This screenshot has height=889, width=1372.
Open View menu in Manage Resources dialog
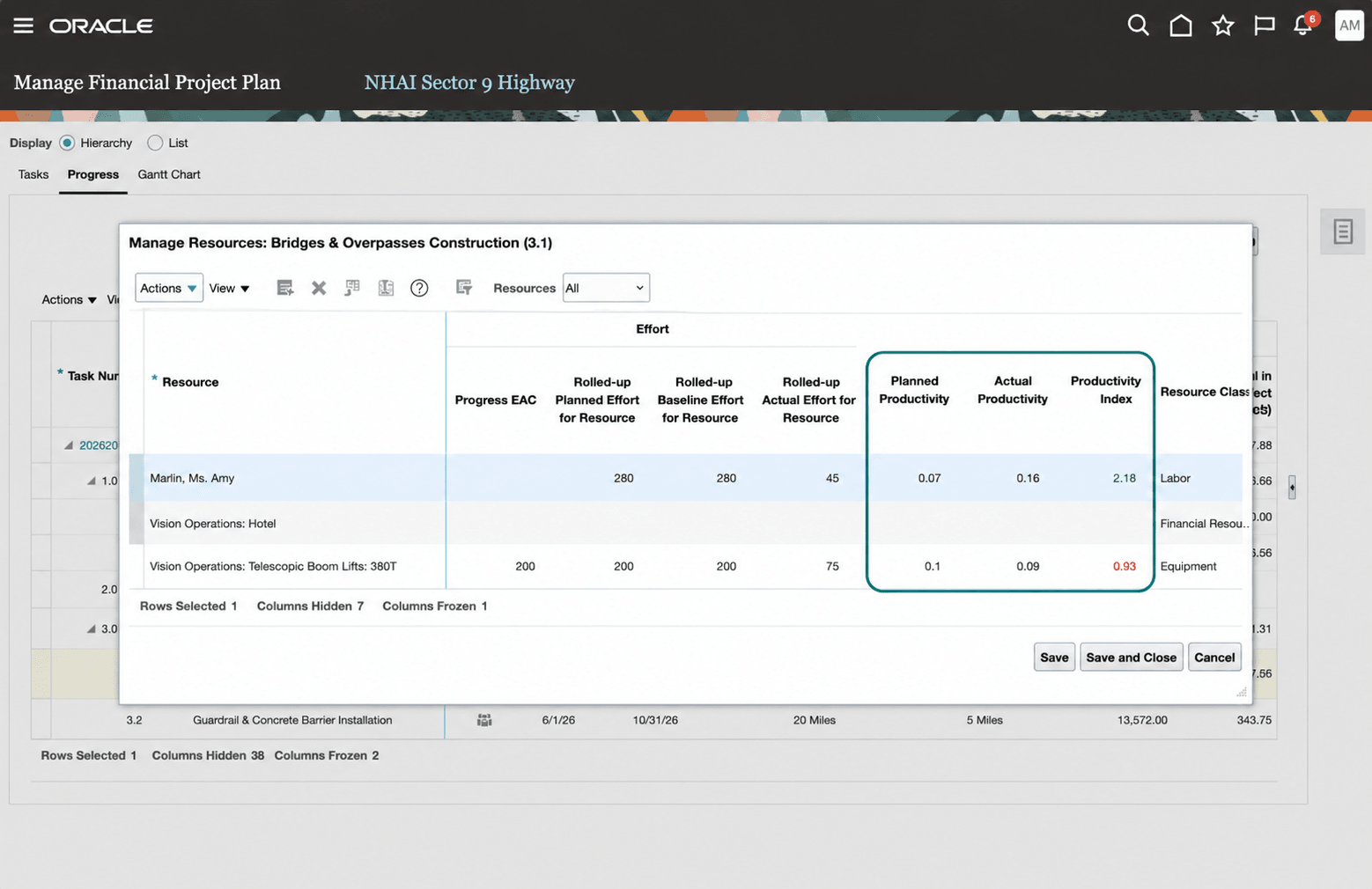pos(229,288)
